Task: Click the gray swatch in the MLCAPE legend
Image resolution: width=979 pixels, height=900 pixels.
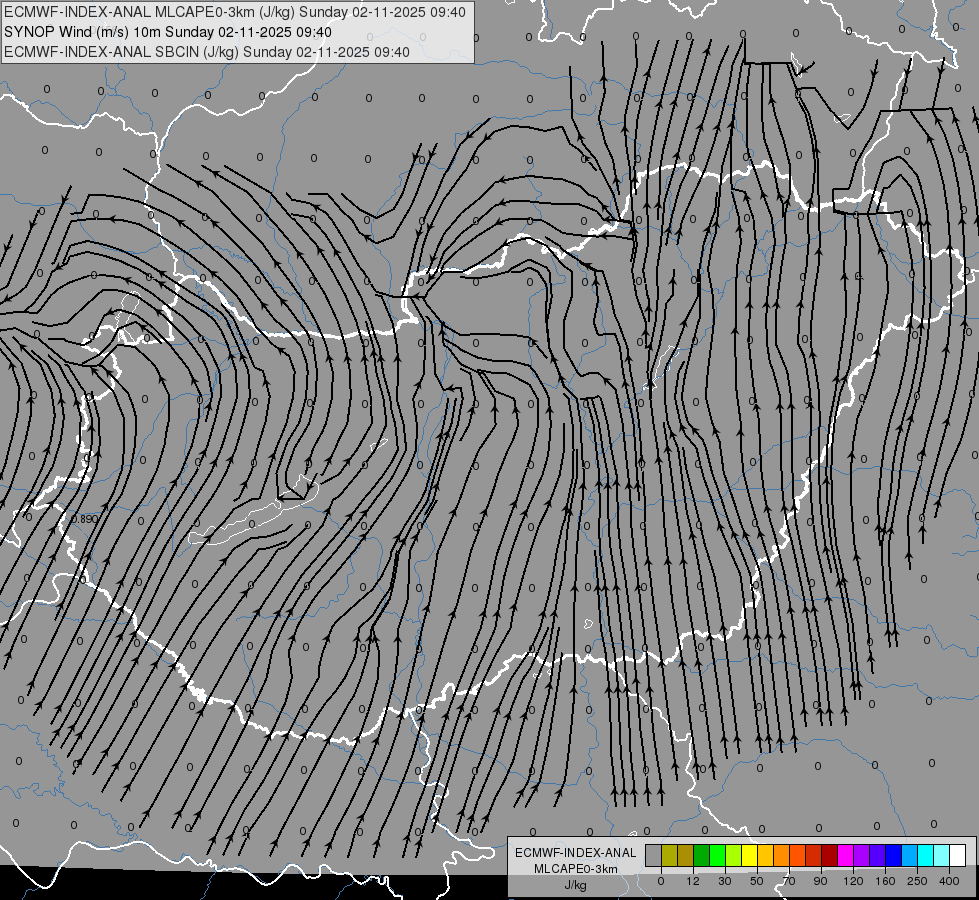Action: 654,855
